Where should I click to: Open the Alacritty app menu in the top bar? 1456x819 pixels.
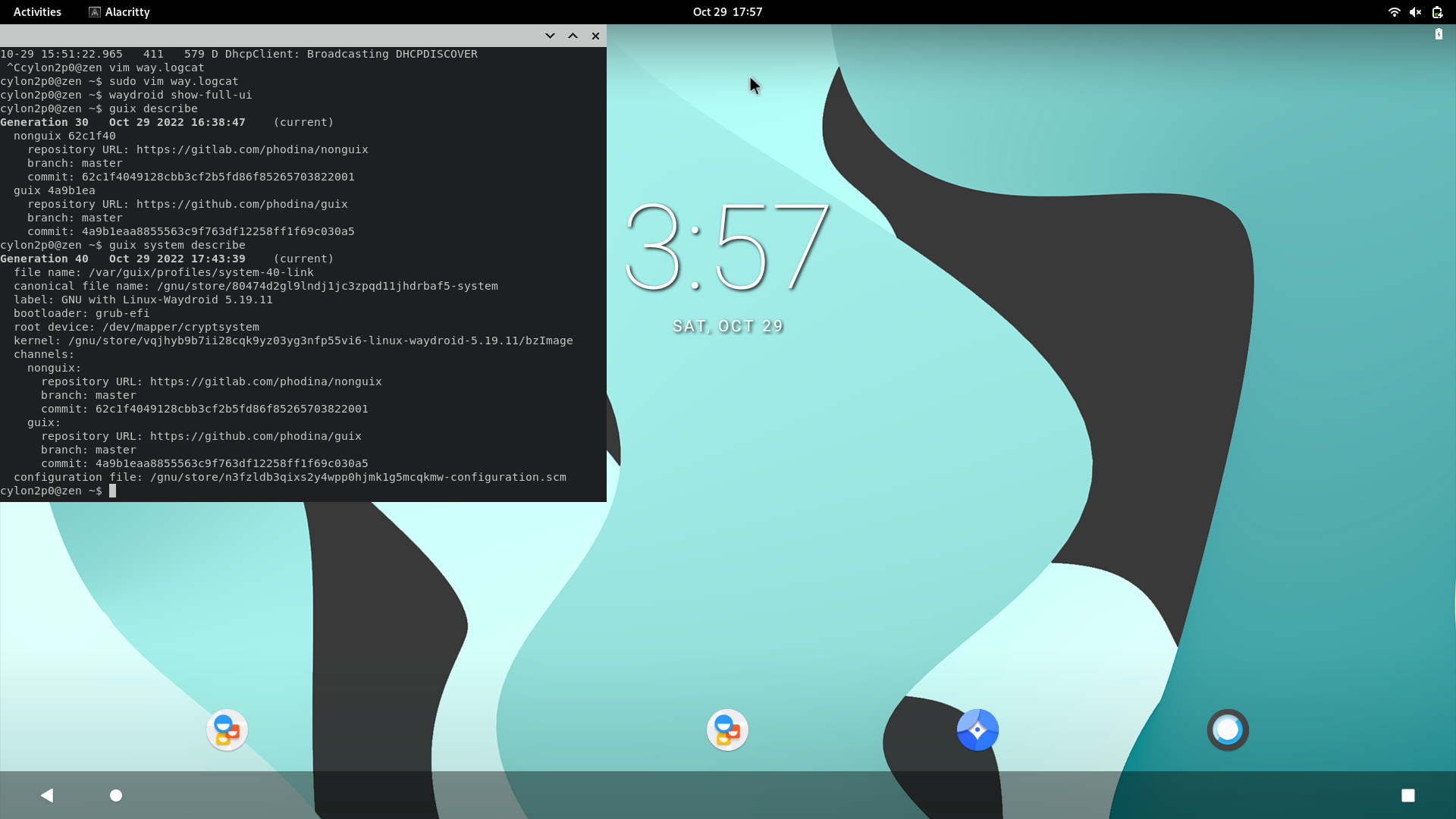click(x=118, y=12)
